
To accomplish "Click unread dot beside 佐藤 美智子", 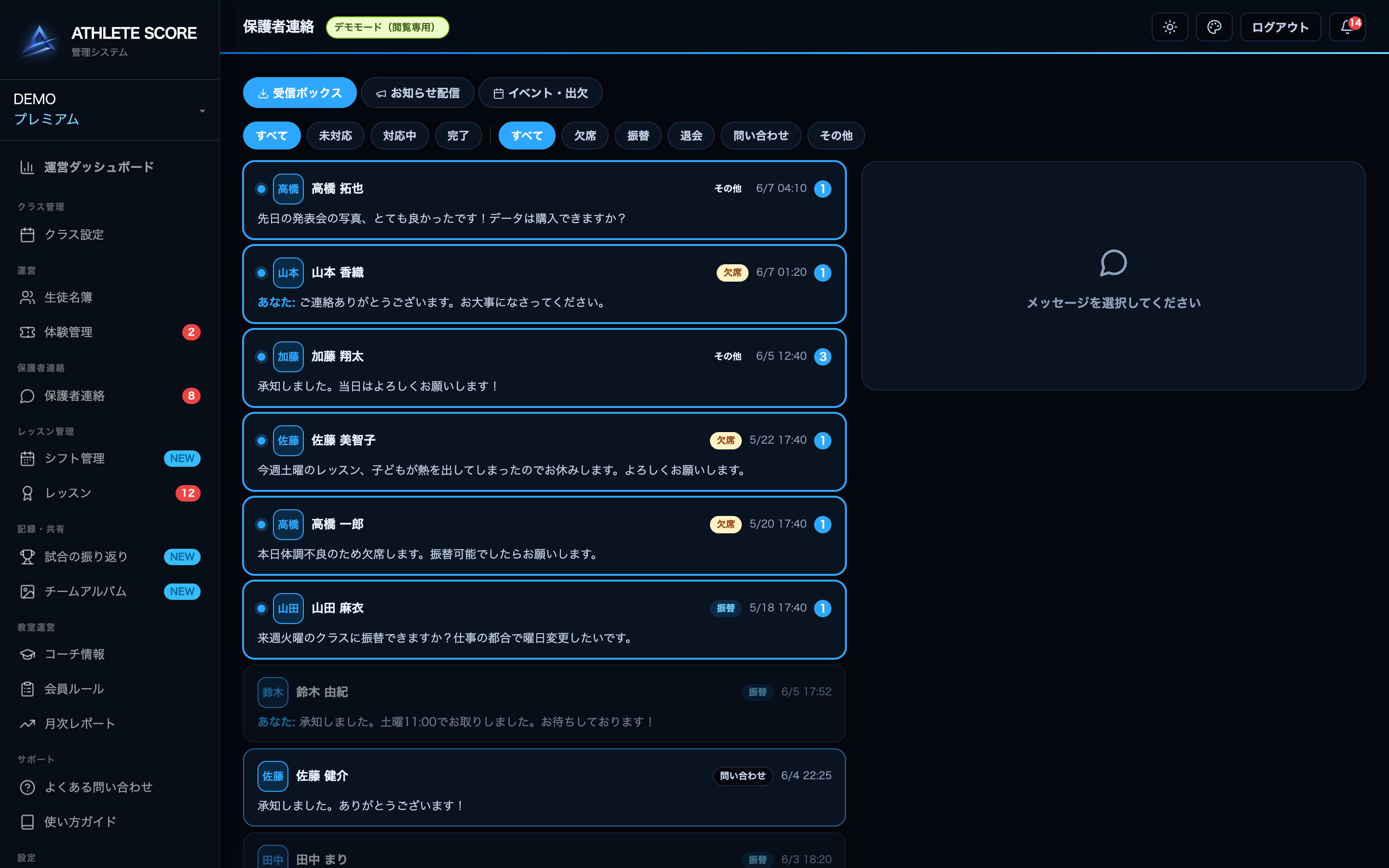I will pos(261,441).
